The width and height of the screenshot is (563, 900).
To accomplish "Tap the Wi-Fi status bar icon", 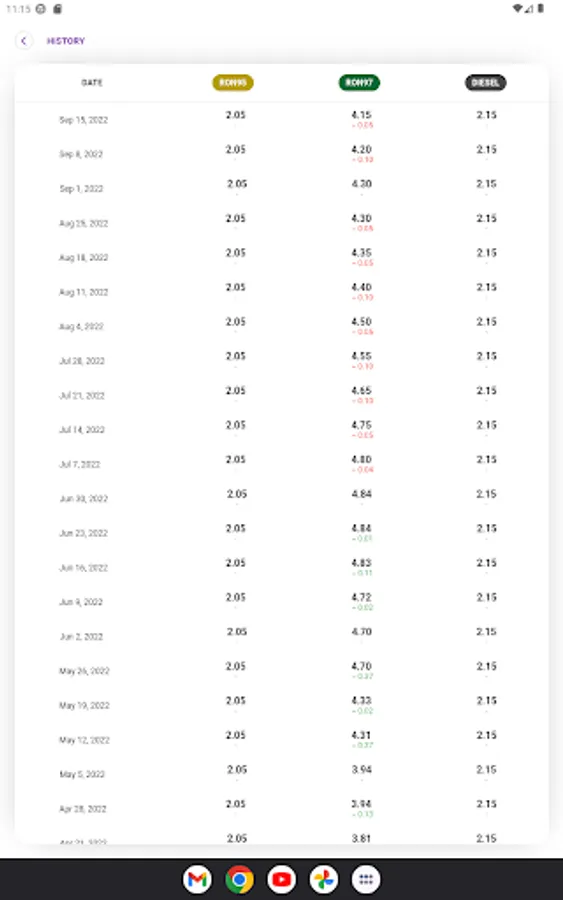I will 517,9.
